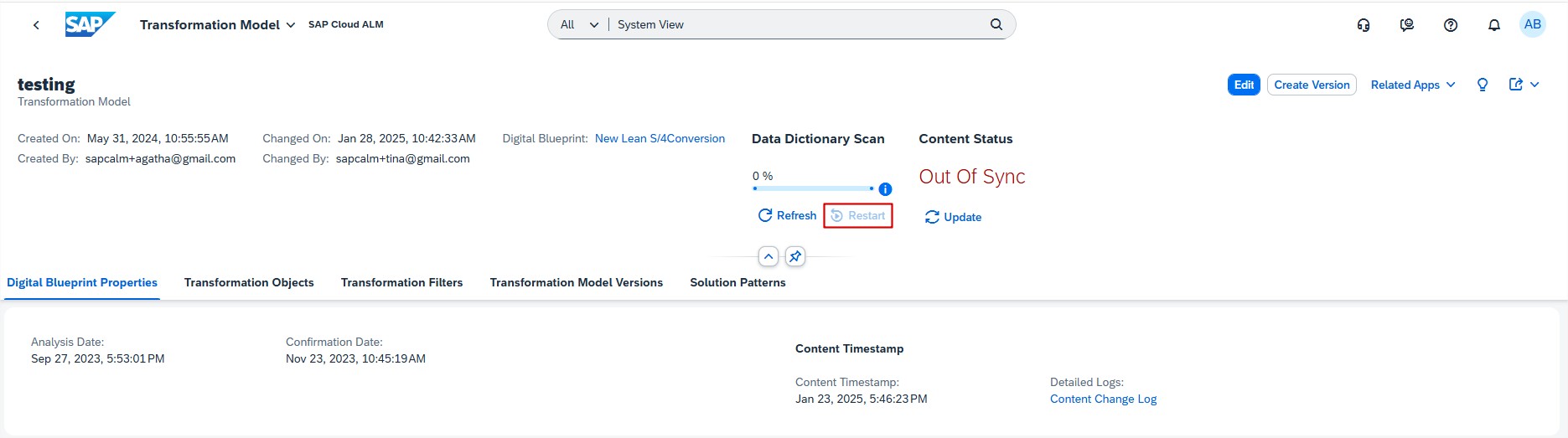Click the Data Dictionary Scan progress bar

click(813, 188)
